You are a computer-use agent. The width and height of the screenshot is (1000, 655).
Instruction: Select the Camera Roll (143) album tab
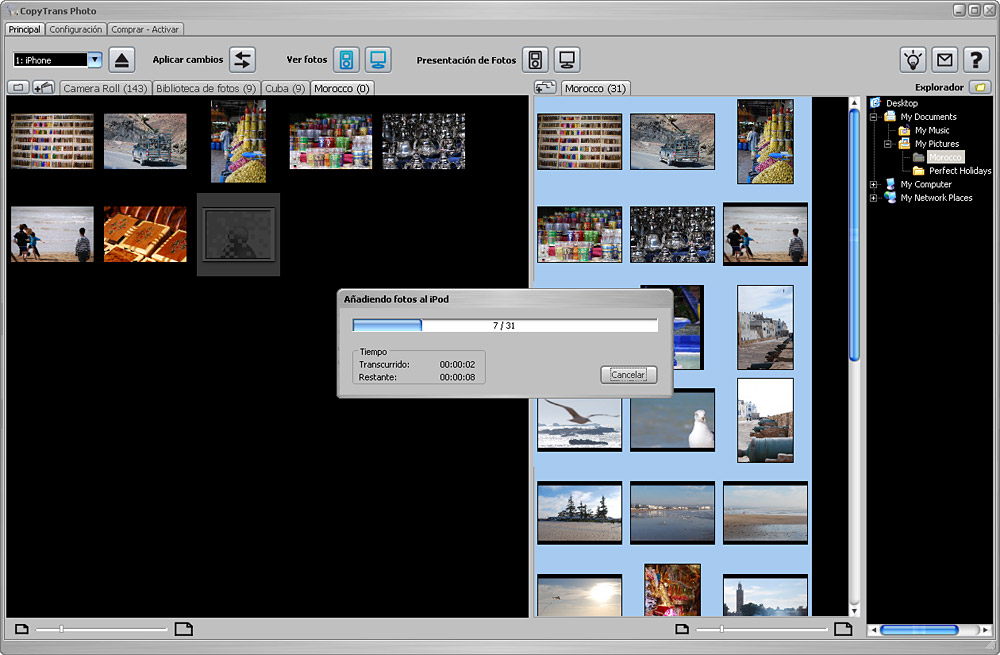click(x=105, y=88)
